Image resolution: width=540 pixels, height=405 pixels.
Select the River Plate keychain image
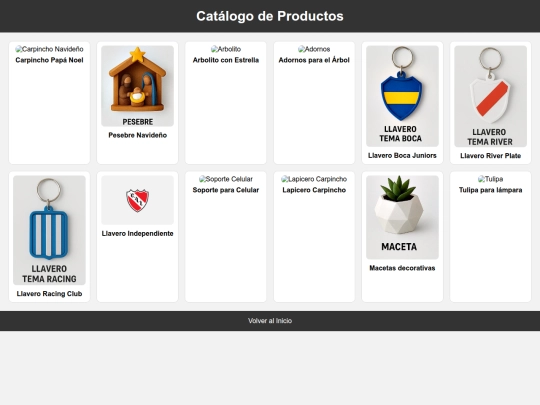pos(490,96)
